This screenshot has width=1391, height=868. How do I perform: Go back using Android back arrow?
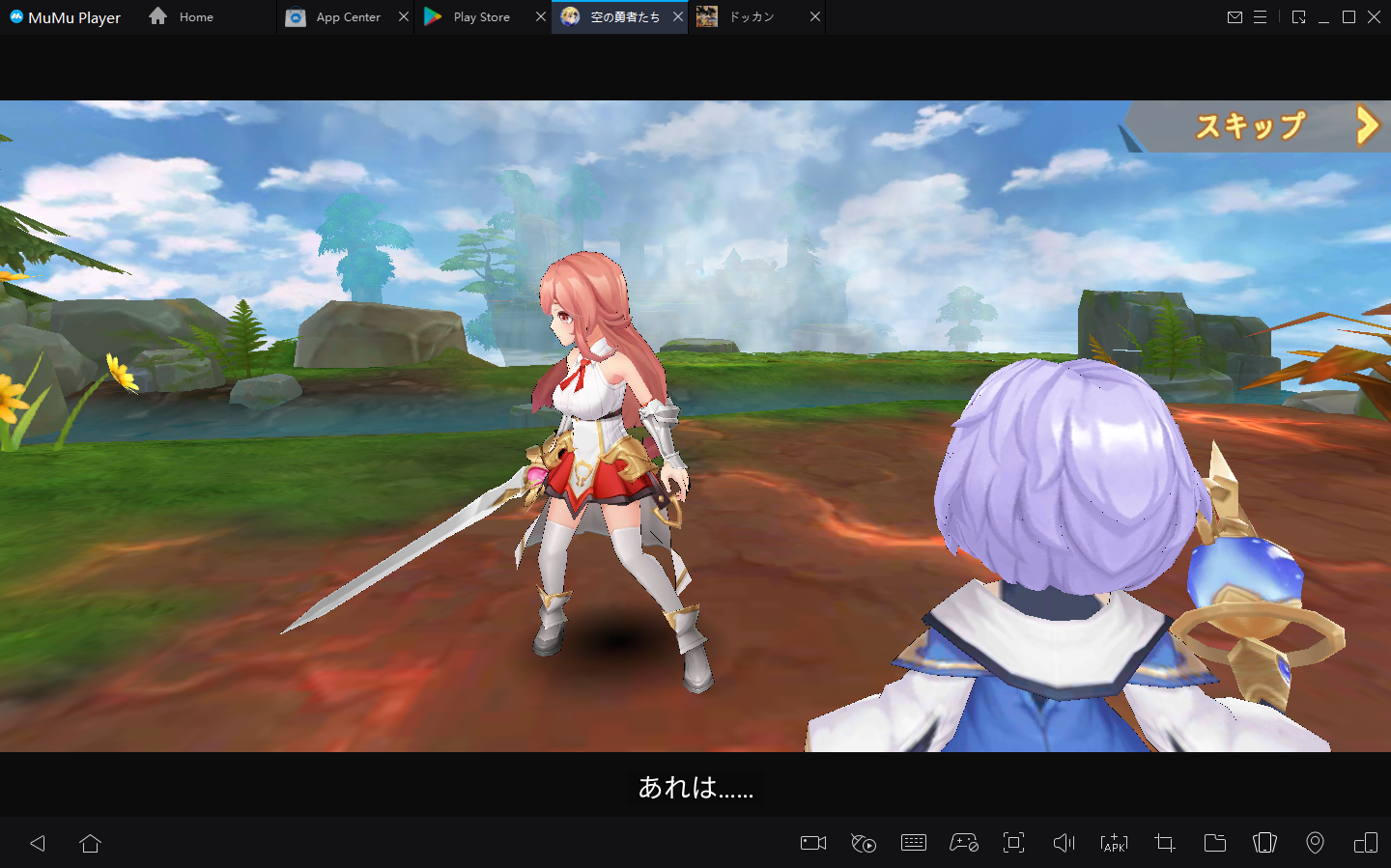tap(38, 843)
